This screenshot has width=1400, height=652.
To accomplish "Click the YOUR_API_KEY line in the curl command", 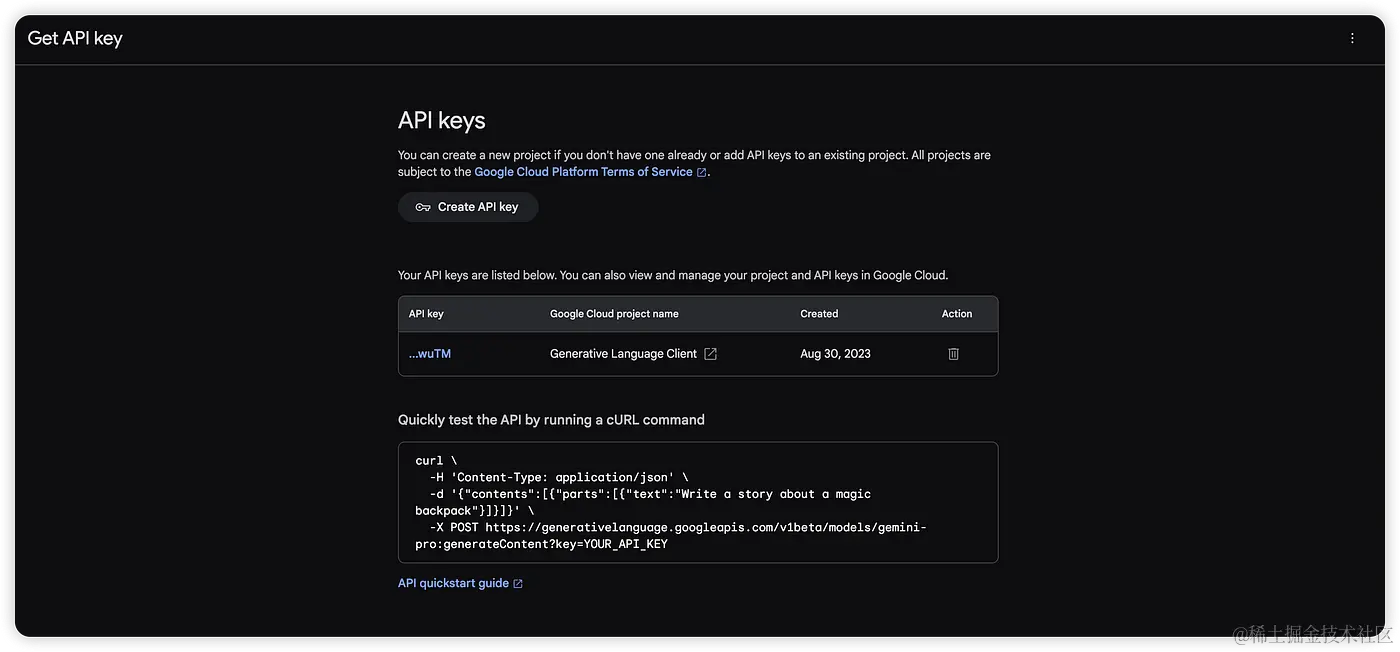I will pyautogui.click(x=541, y=545).
